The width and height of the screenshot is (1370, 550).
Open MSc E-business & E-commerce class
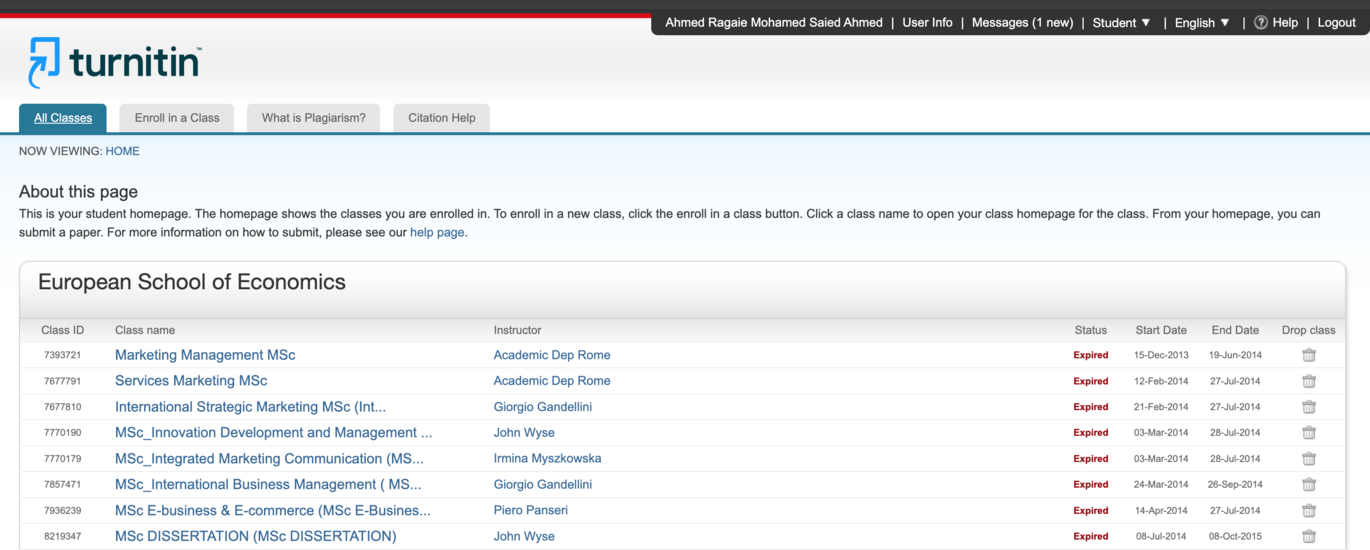[x=273, y=510]
